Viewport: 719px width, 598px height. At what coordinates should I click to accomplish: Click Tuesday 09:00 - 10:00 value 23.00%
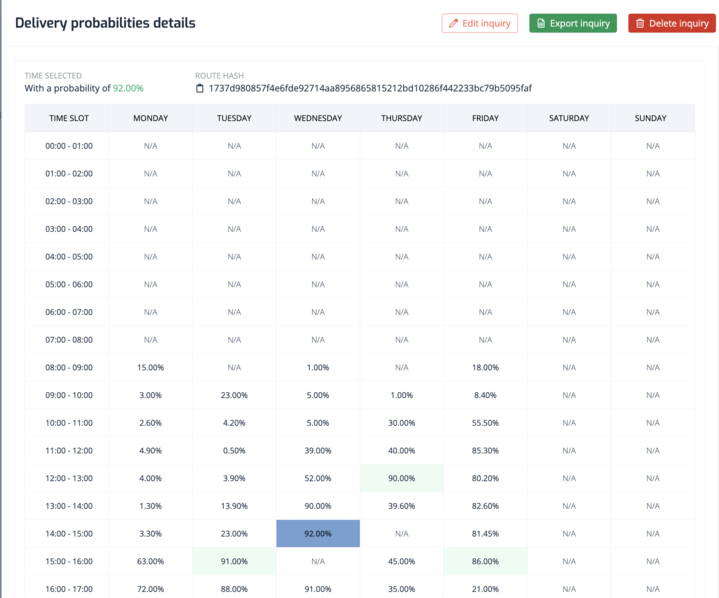tap(234, 395)
